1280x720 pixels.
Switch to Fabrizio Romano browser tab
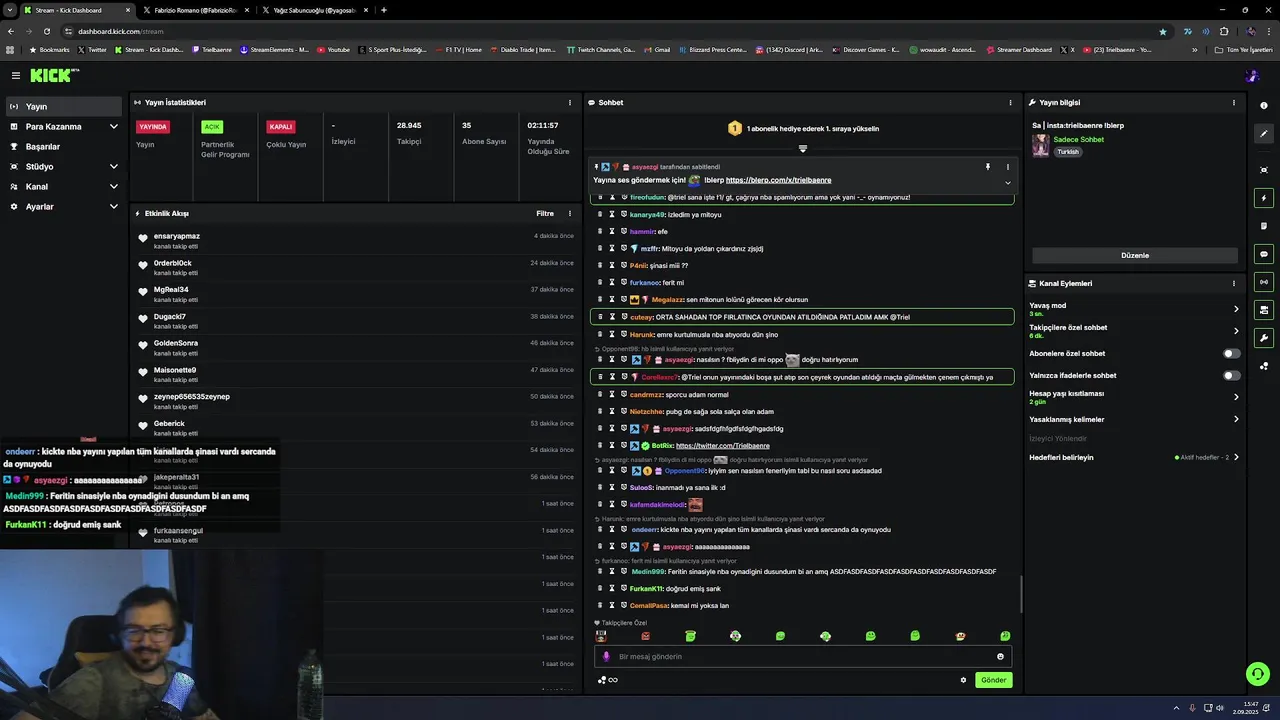(x=195, y=10)
